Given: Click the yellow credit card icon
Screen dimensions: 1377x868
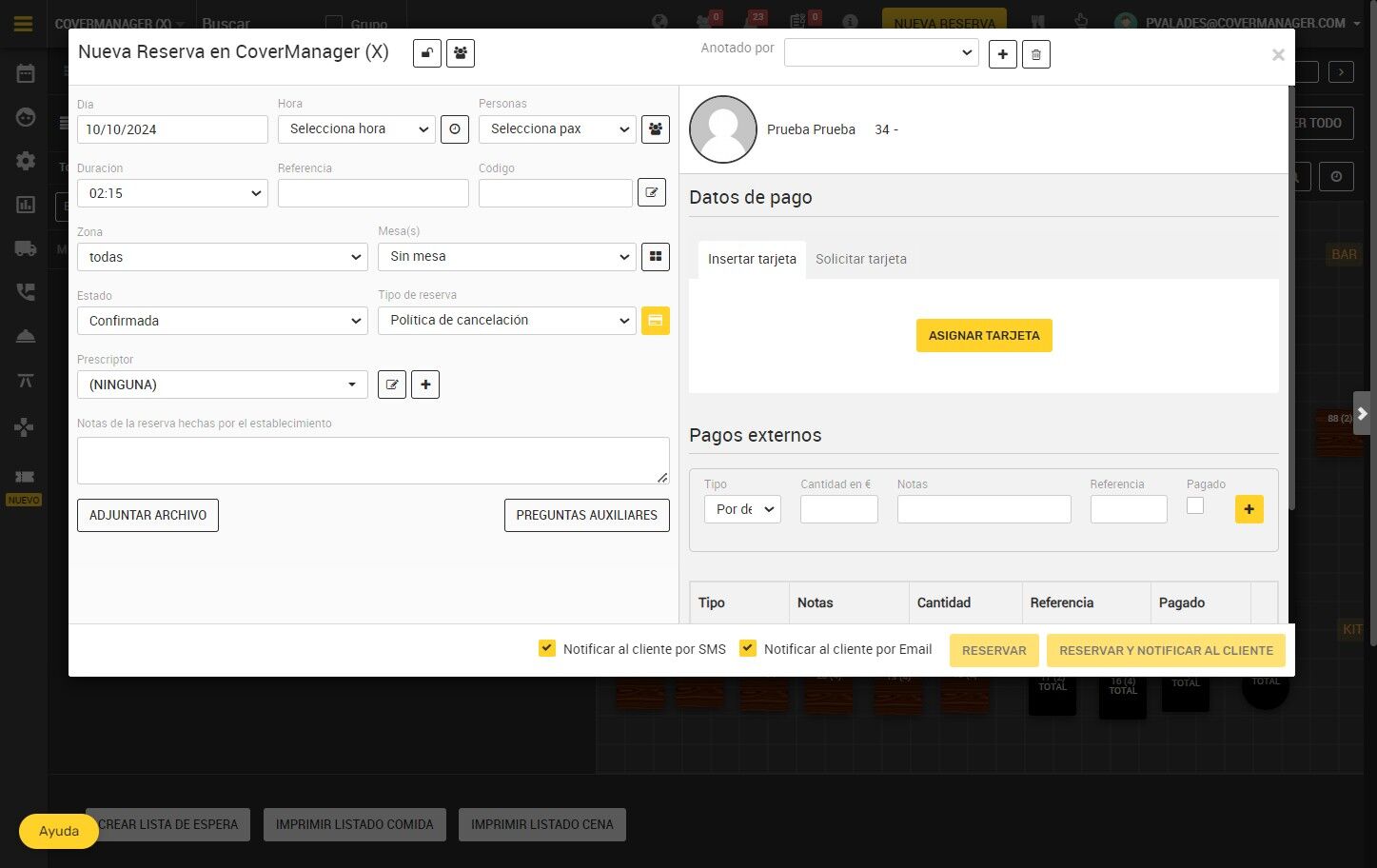Looking at the screenshot, I should [656, 321].
